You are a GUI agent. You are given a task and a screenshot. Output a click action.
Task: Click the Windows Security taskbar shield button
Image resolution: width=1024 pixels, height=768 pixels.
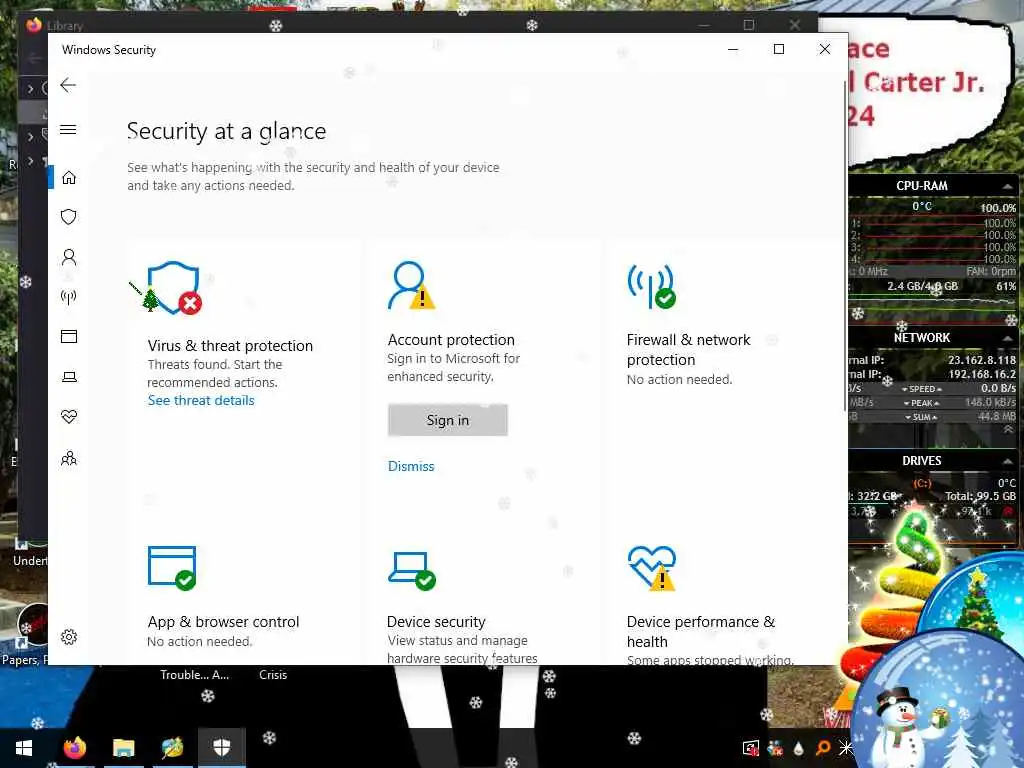pyautogui.click(x=222, y=748)
